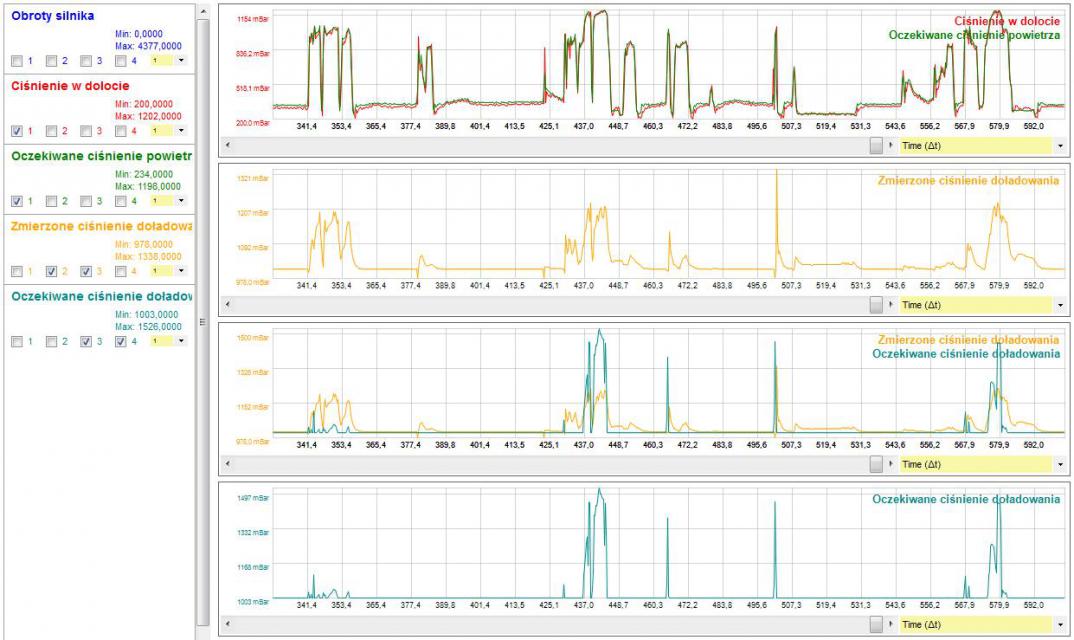Click left scroll arrow of top chart

[227, 145]
